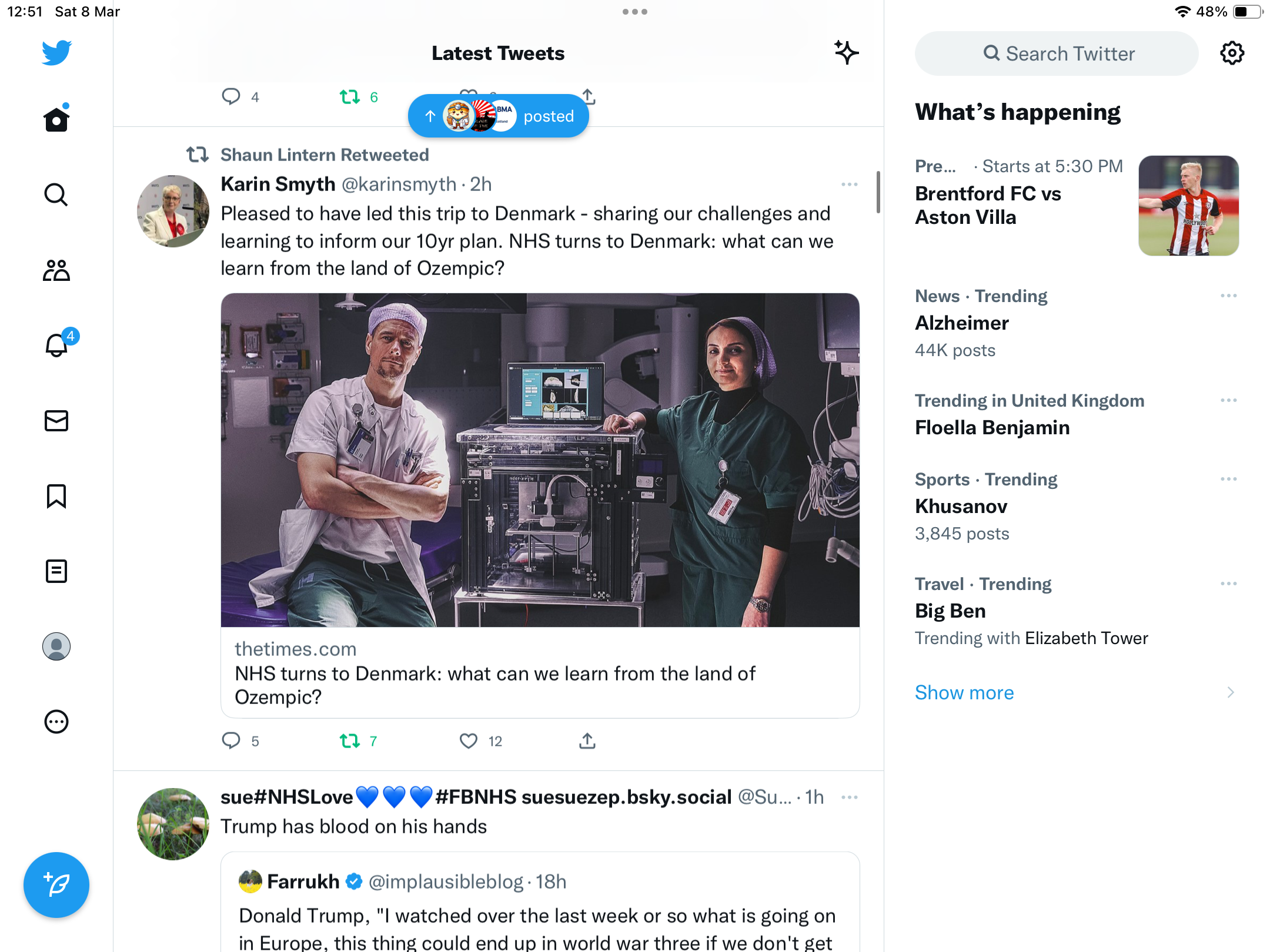Open more options for Floella Benjamin trend
Screen dimensions: 1270x952
pos(1228,400)
